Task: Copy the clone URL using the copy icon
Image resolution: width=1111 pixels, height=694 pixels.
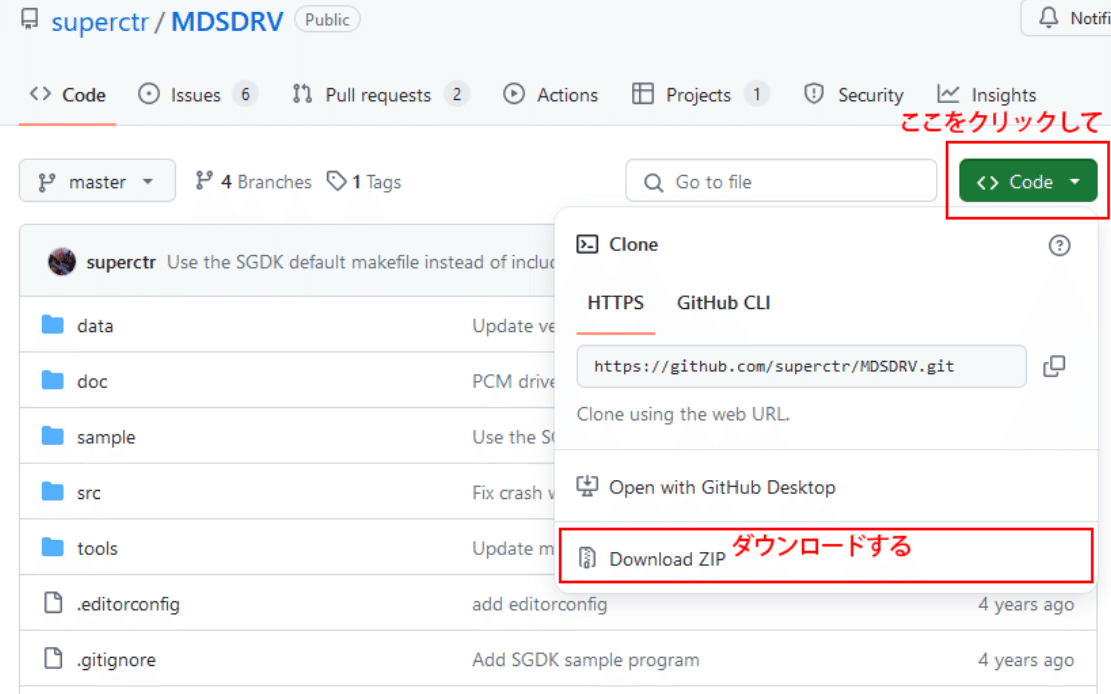Action: point(1054,366)
